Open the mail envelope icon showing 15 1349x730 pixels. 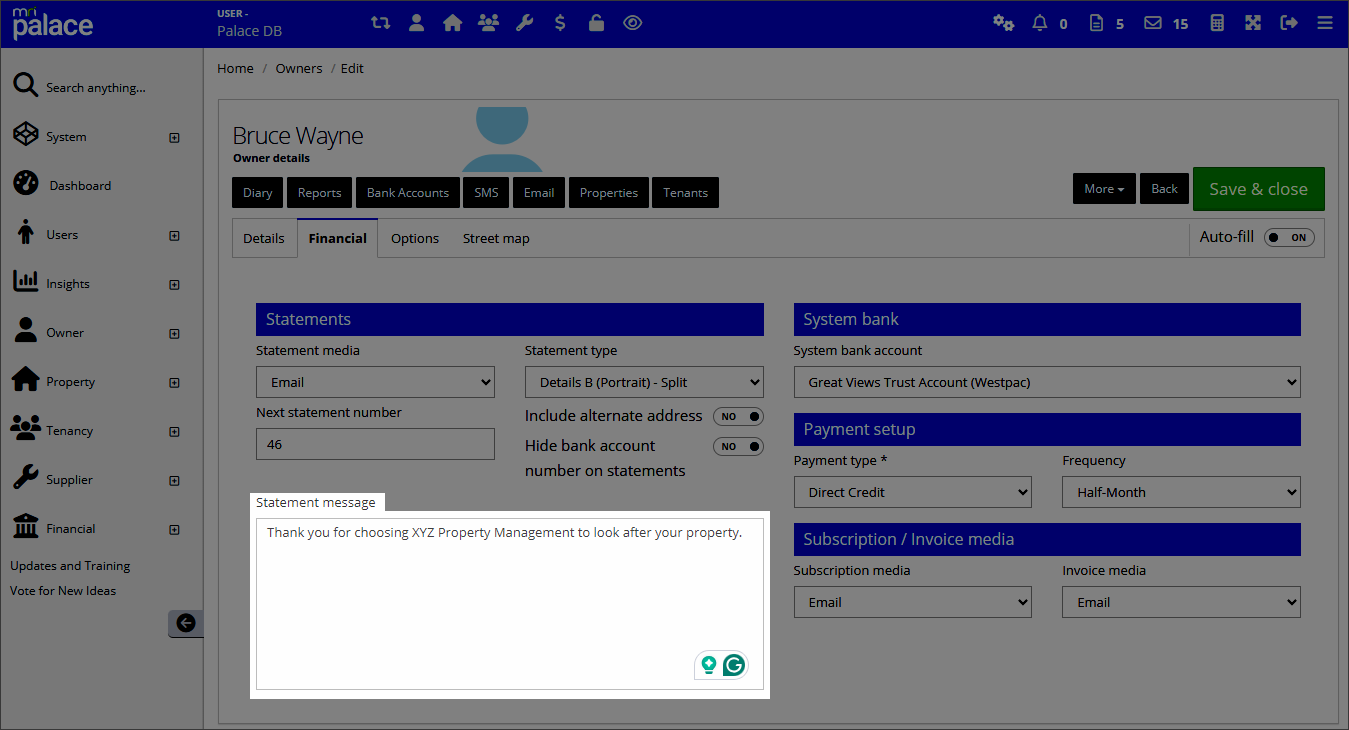[1153, 23]
